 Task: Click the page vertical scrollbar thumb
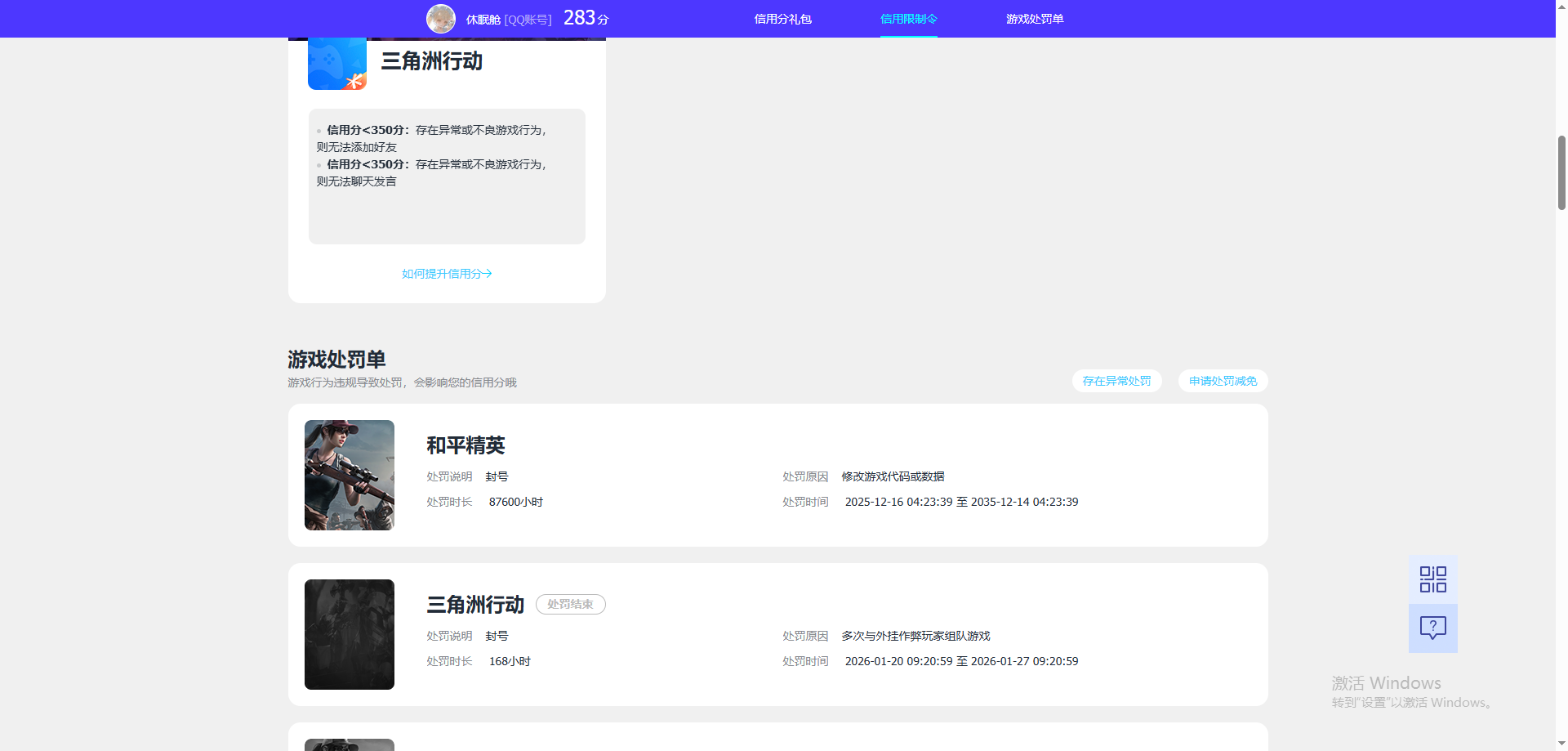click(1561, 172)
